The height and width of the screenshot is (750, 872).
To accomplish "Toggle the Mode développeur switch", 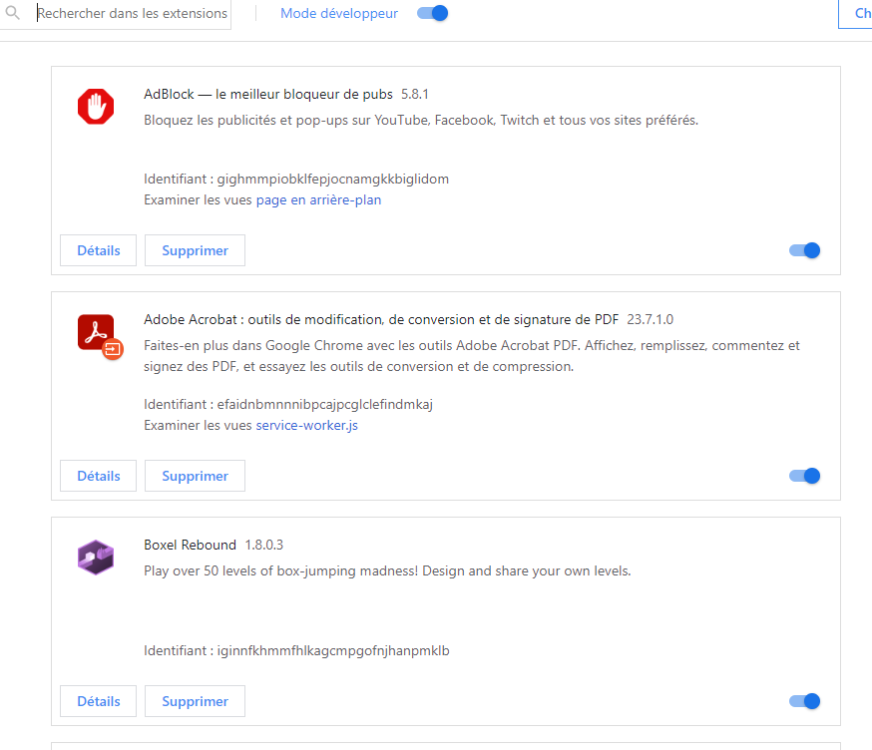I will (x=433, y=13).
